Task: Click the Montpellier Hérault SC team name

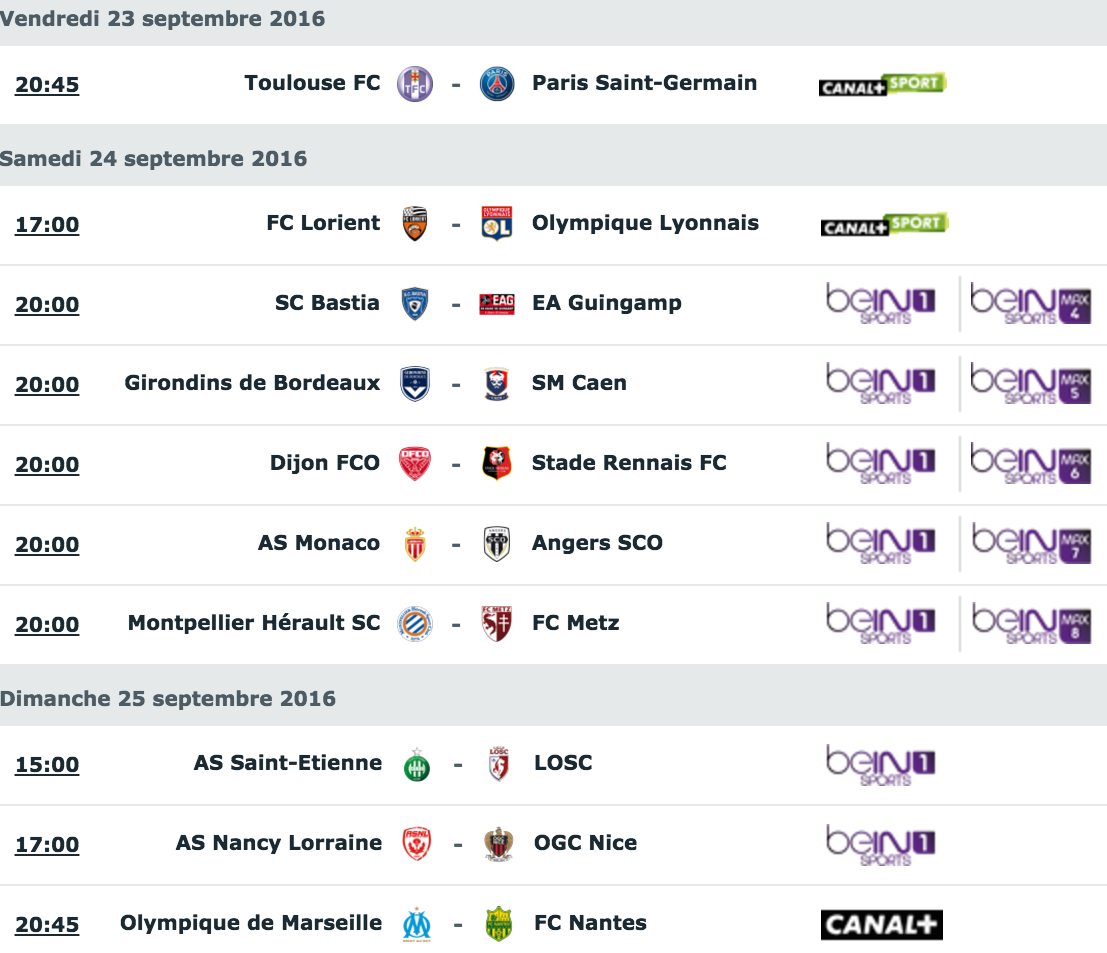Action: point(254,623)
